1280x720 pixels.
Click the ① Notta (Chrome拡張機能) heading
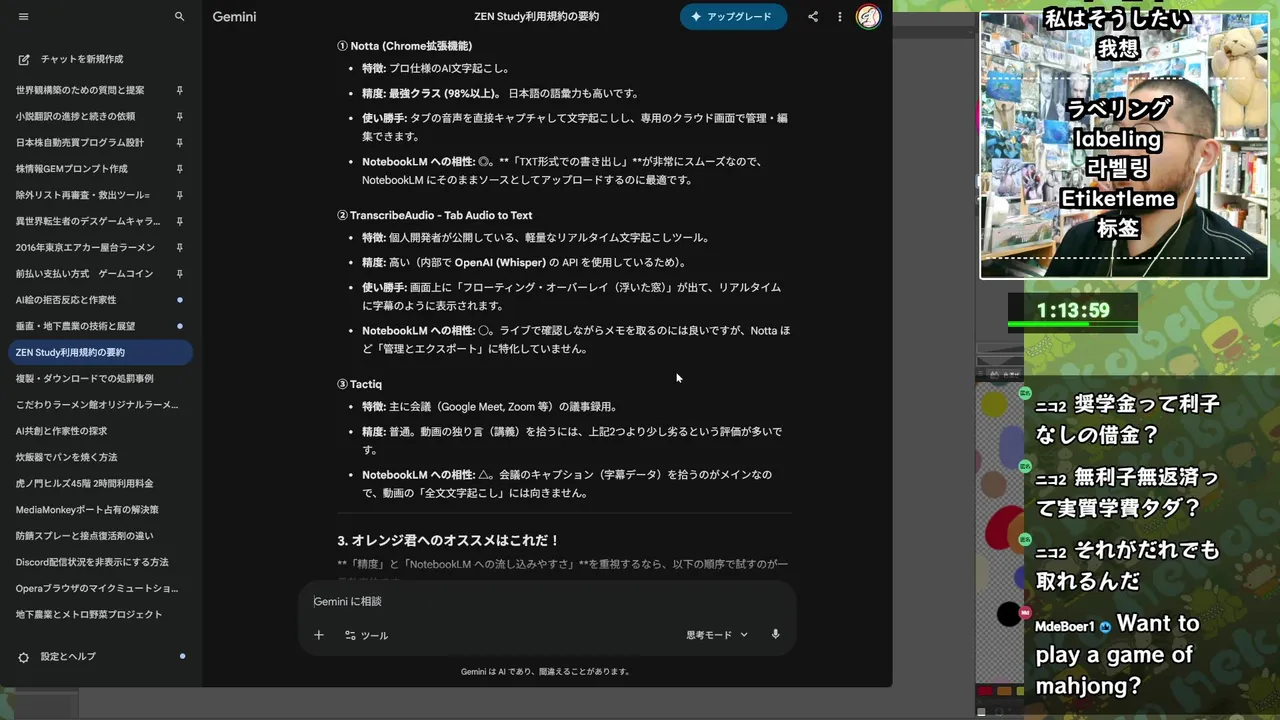(x=404, y=46)
